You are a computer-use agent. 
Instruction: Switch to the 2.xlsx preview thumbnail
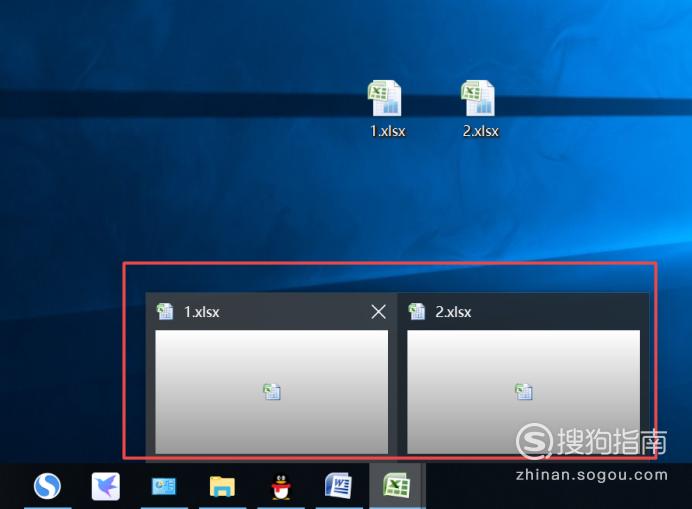coord(523,392)
